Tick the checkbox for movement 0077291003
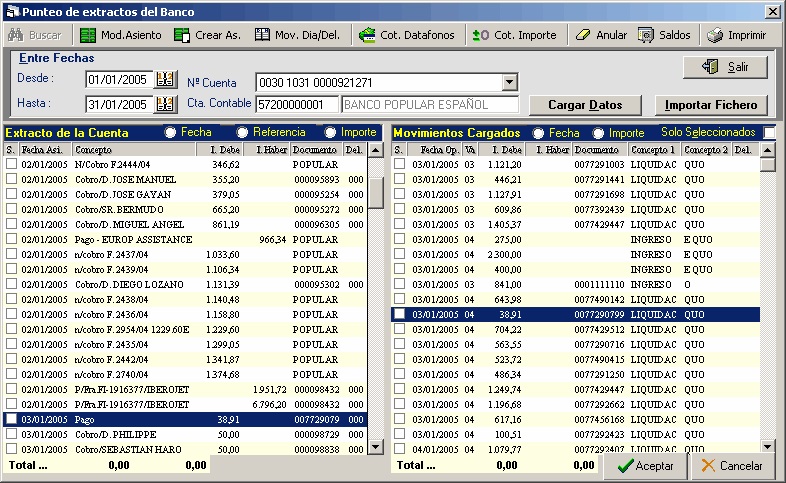786x483 pixels. tap(399, 164)
